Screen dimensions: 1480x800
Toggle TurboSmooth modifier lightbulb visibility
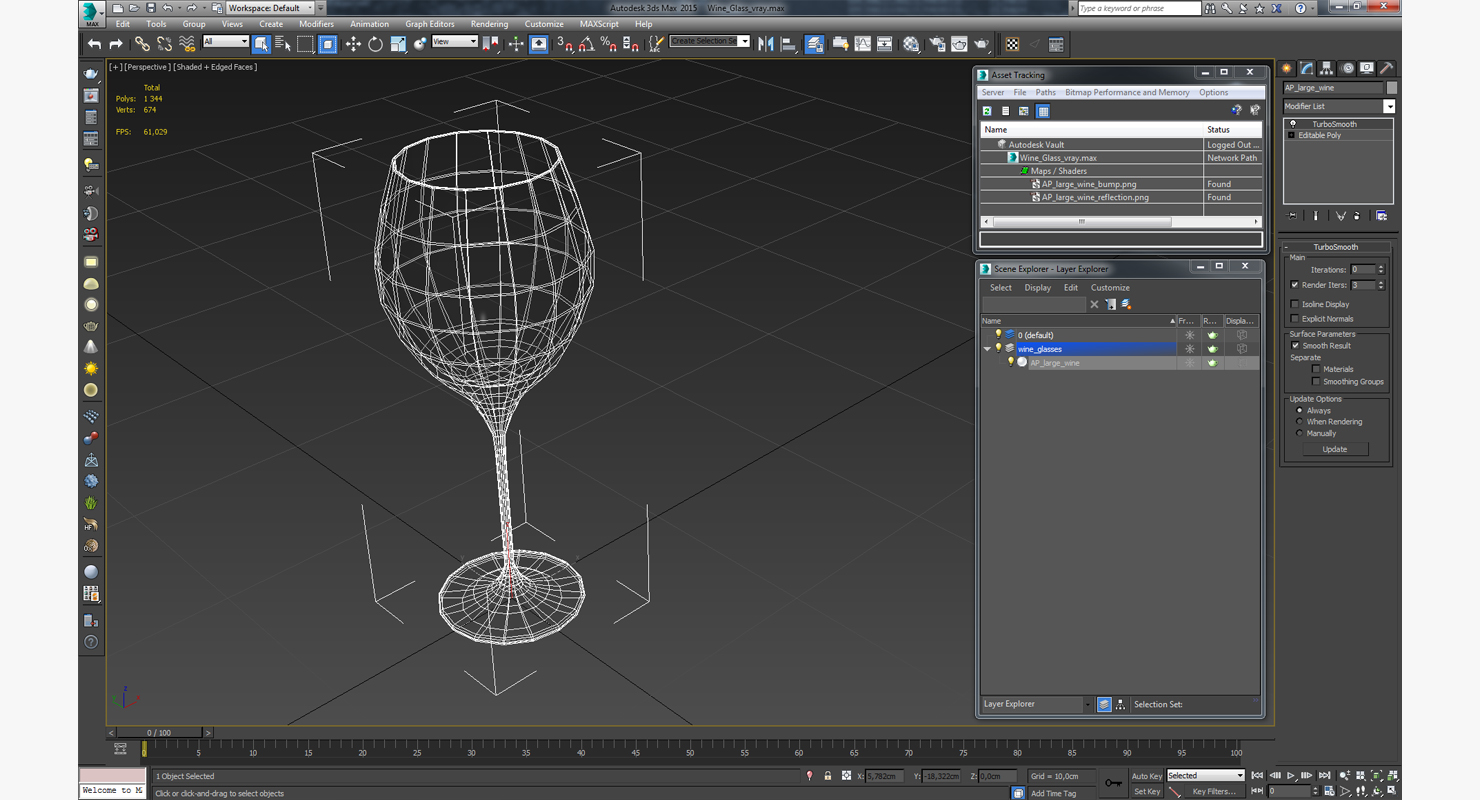click(x=1292, y=124)
